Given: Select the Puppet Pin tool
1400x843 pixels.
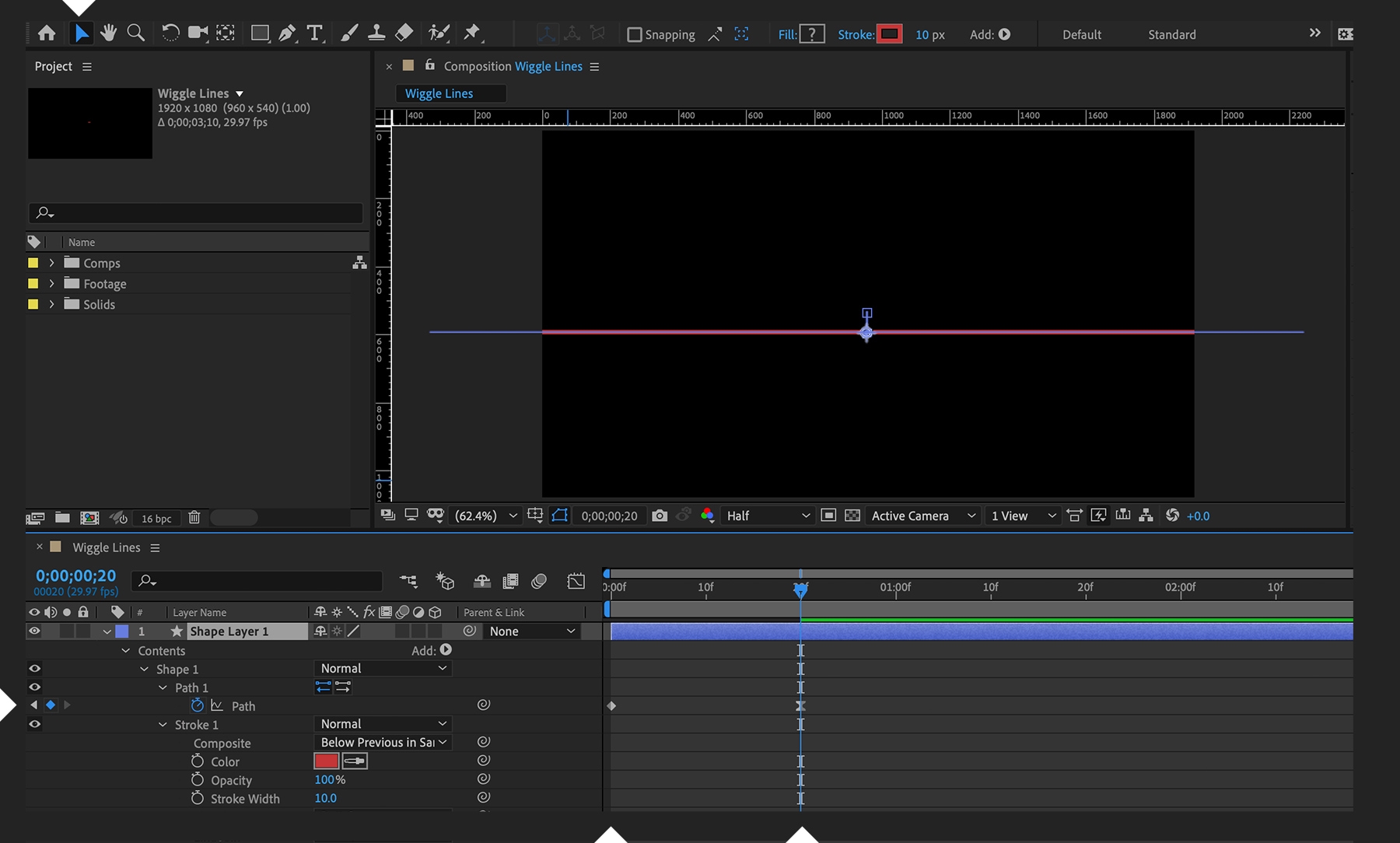Looking at the screenshot, I should 471,33.
